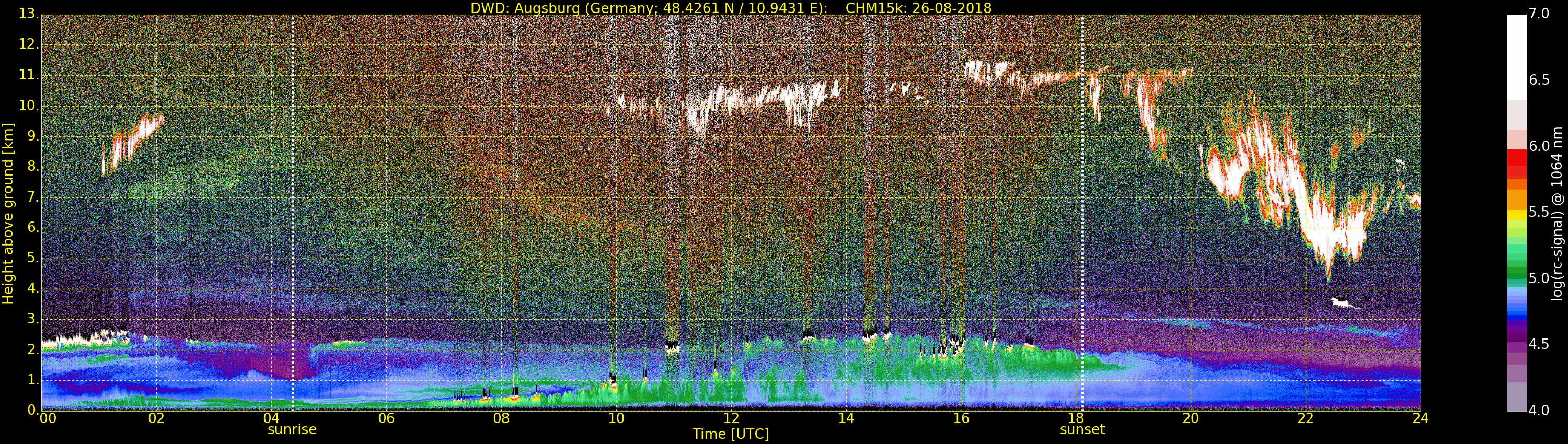The image size is (1568, 444).
Task: Click the white dotted sunrise line in the plot
Action: coord(293,213)
